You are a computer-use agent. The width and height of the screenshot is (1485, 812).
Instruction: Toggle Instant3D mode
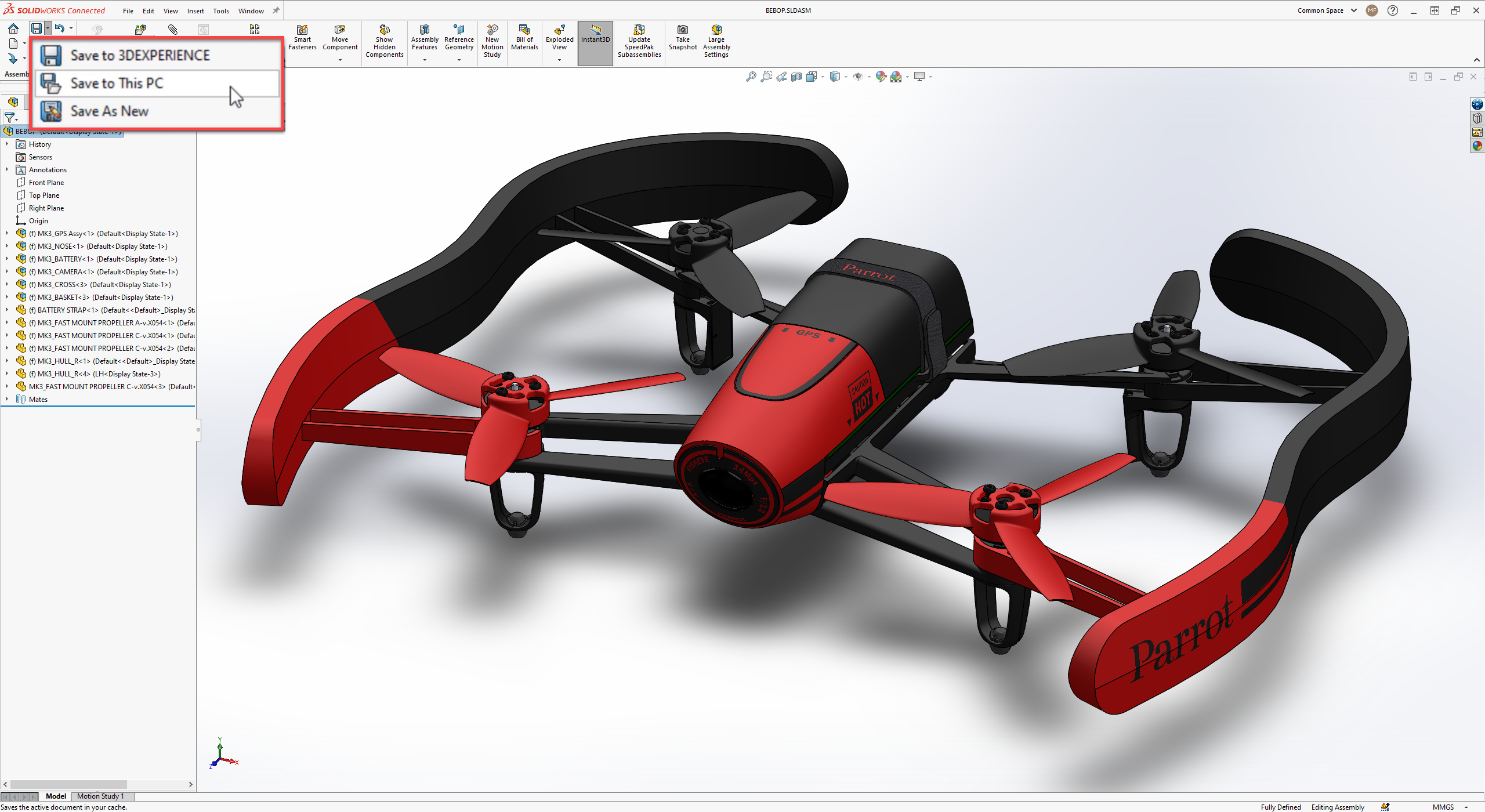click(595, 43)
